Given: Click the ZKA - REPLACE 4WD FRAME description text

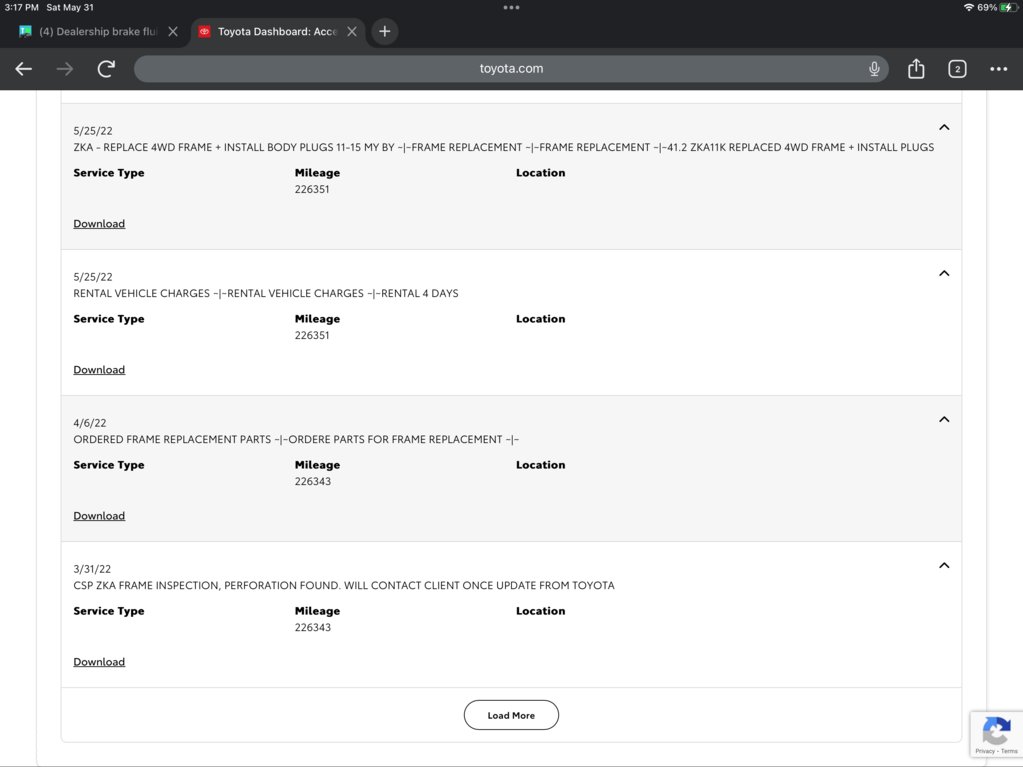Looking at the screenshot, I should click(504, 147).
